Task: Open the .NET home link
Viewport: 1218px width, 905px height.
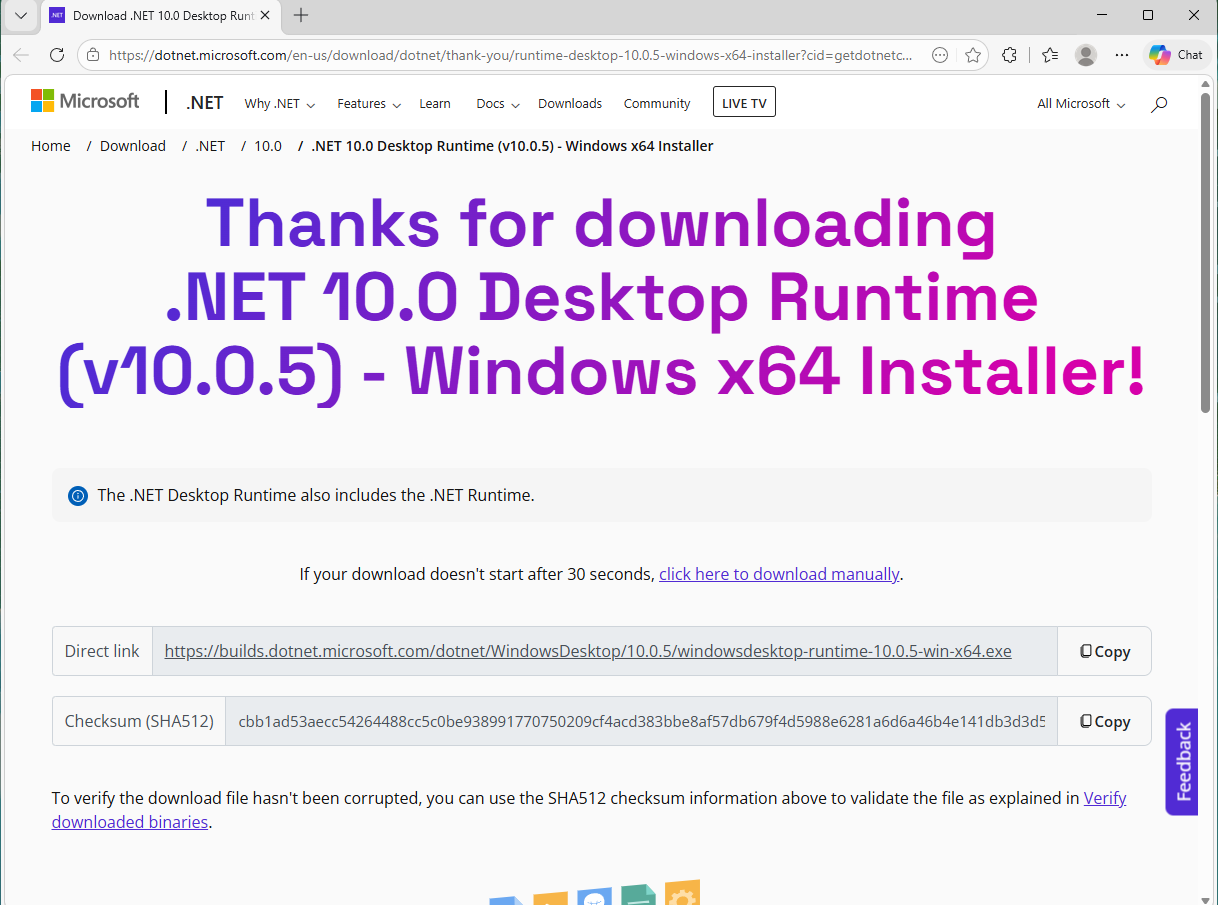Action: click(204, 103)
